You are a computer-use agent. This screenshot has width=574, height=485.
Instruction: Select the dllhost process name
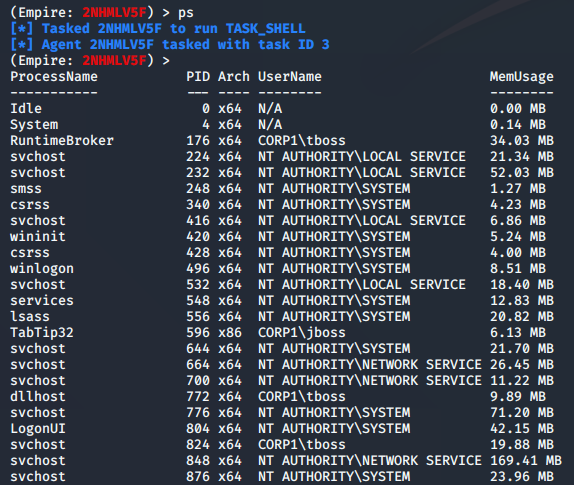pos(38,396)
